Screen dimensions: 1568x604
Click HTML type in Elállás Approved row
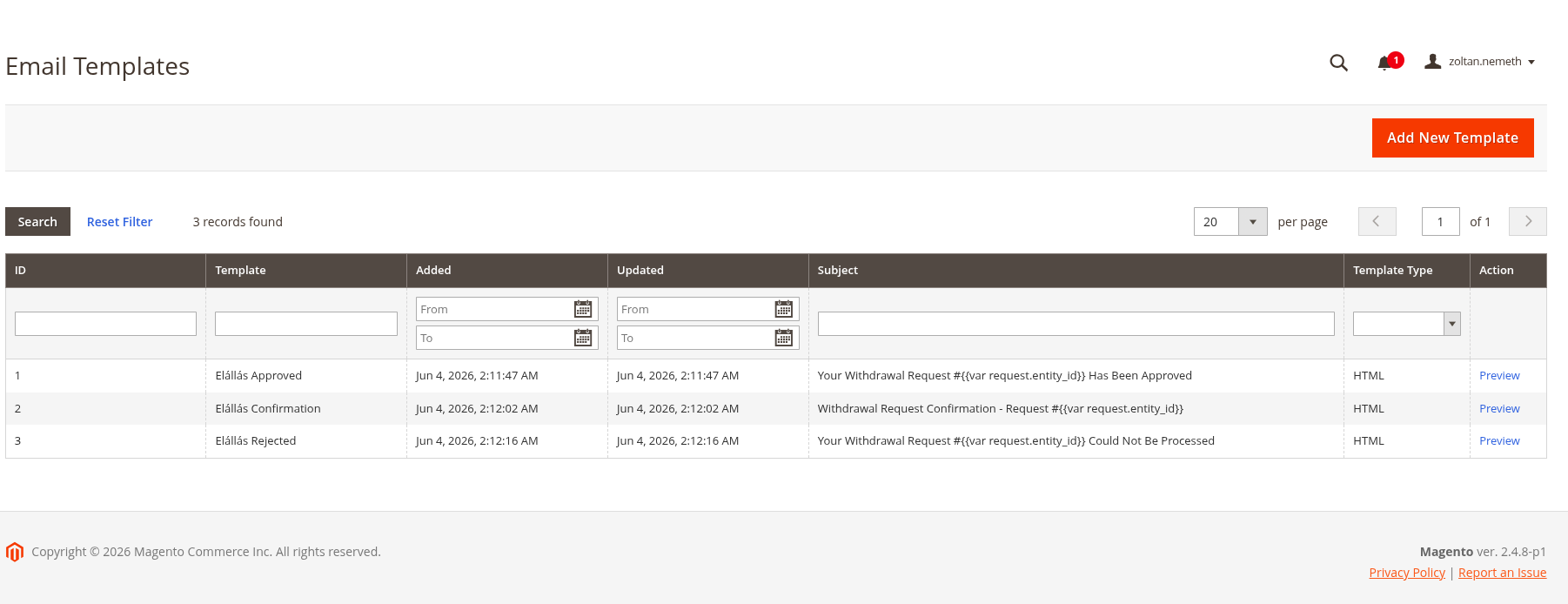pos(1369,376)
